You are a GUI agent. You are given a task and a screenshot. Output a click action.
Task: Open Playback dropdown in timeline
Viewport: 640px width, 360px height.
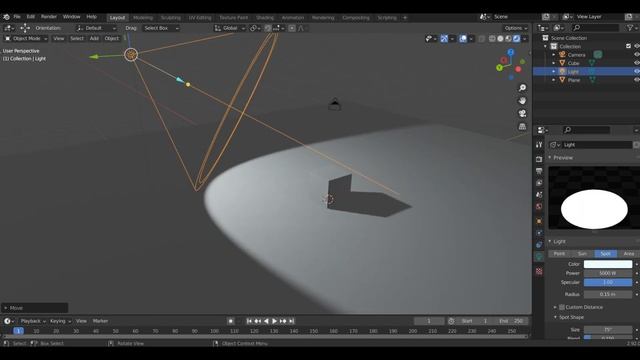click(33, 321)
